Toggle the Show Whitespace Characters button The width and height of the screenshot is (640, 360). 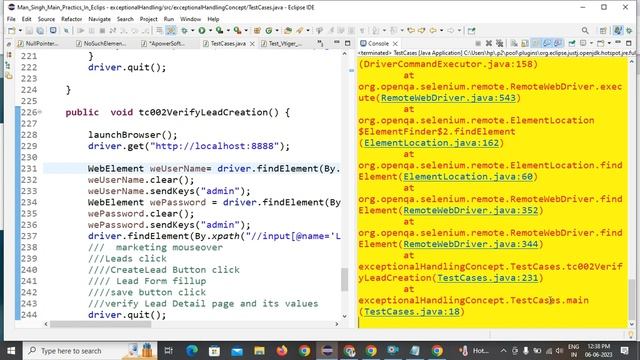pyautogui.click(x=362, y=31)
